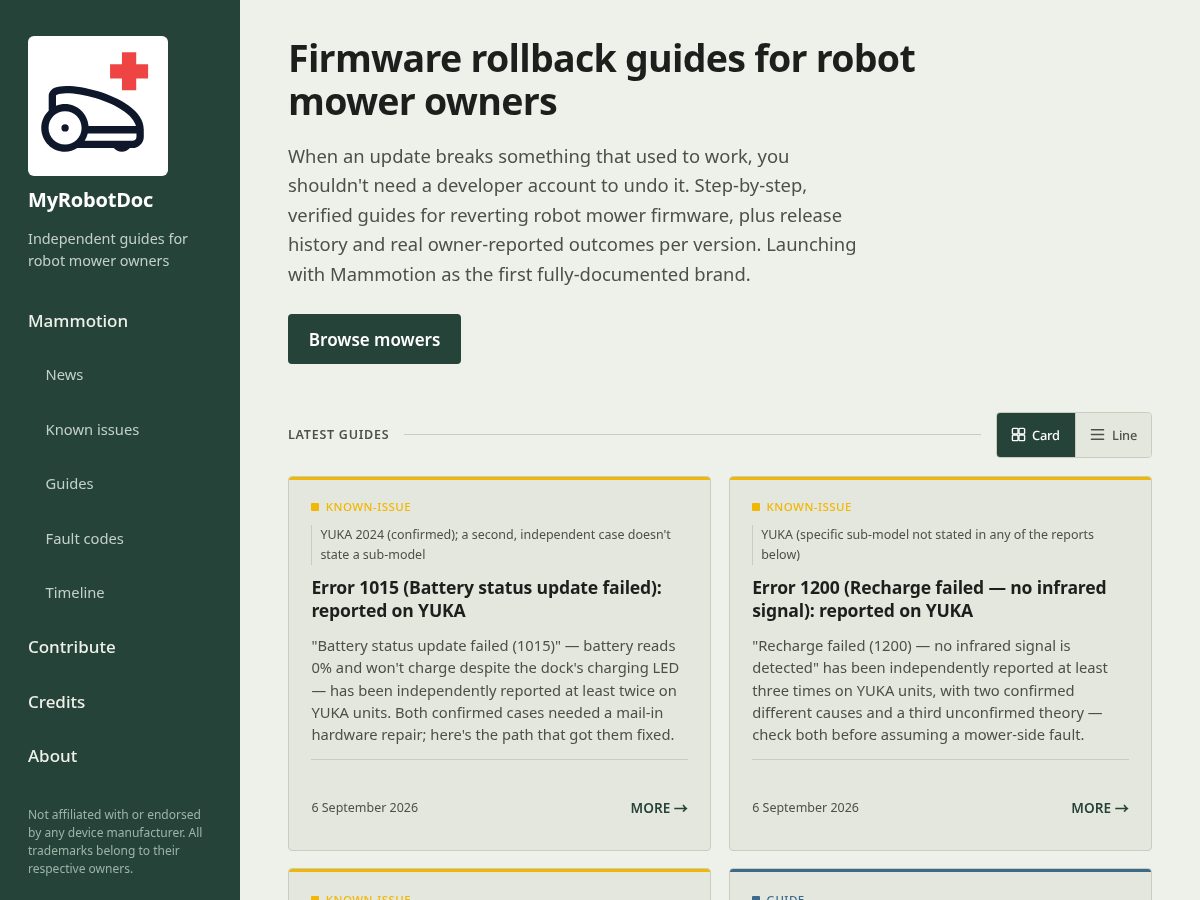
Task: Click the 'When an update breaks something' intro paragraph
Action: [572, 215]
